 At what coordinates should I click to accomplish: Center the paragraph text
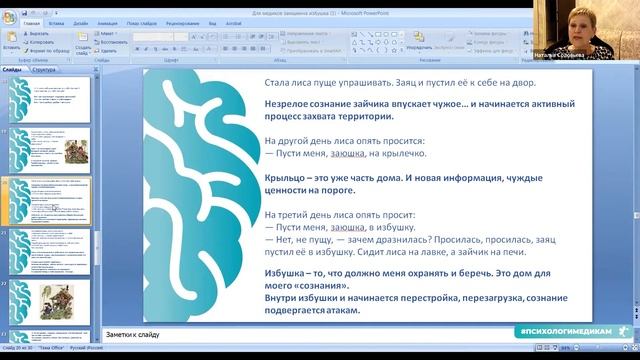(234, 49)
